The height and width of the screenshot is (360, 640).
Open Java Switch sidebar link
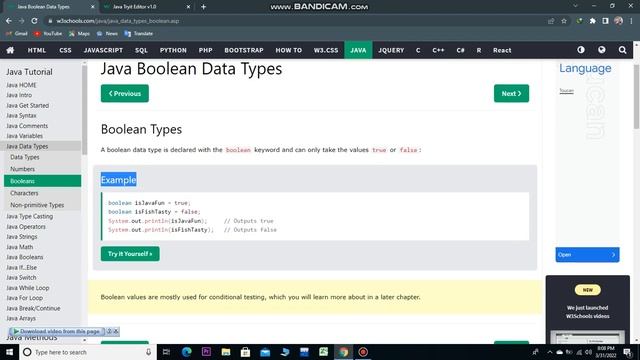(x=21, y=278)
